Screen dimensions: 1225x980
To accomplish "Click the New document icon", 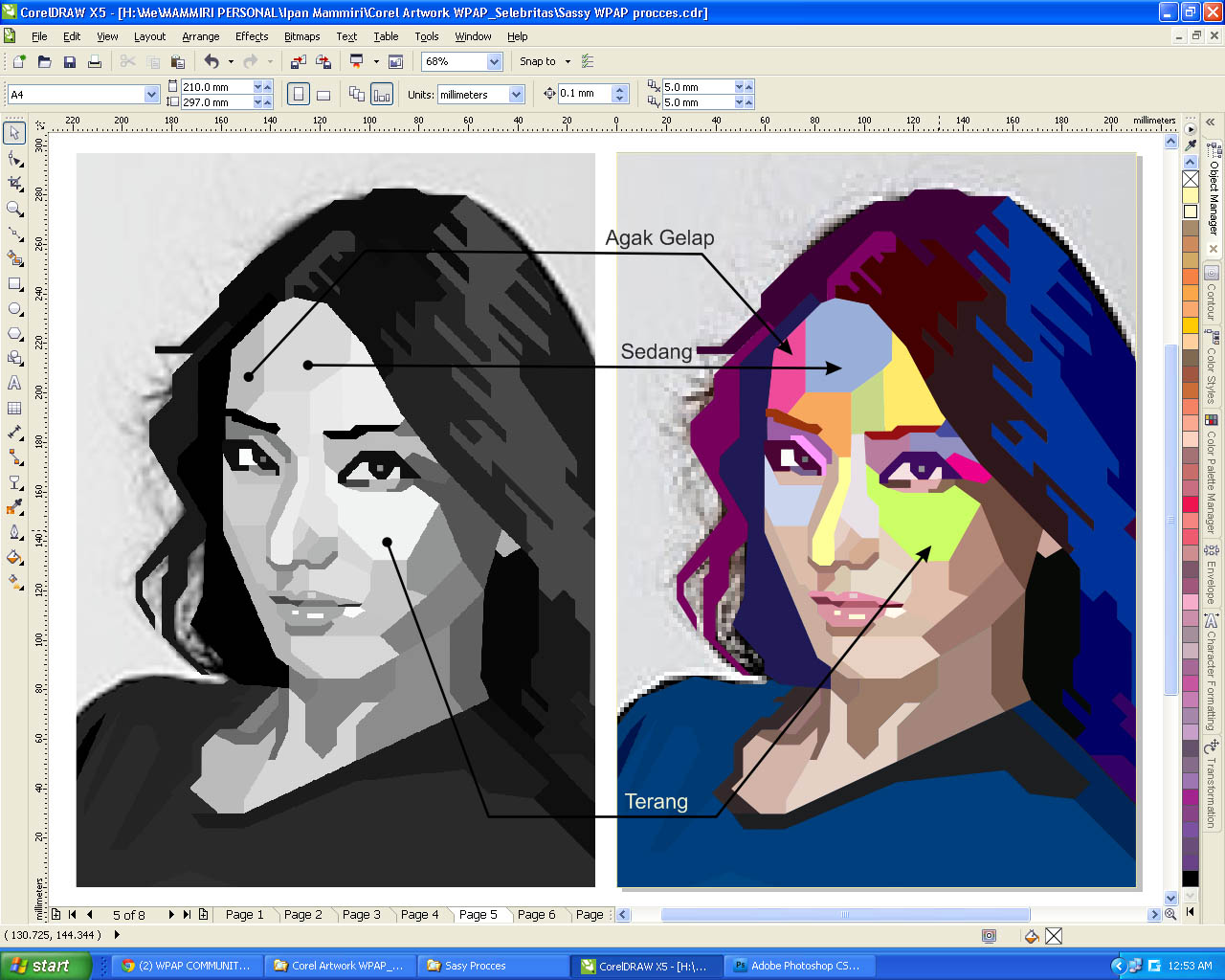I will tap(19, 61).
